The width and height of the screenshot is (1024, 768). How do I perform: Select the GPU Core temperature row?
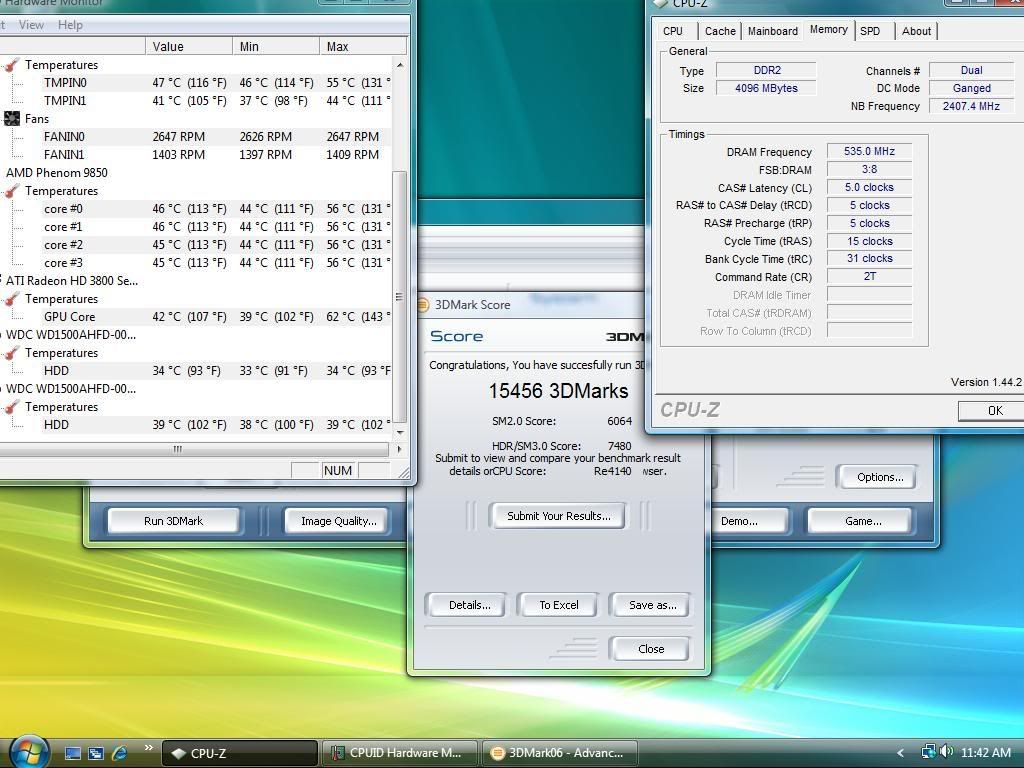[196, 317]
